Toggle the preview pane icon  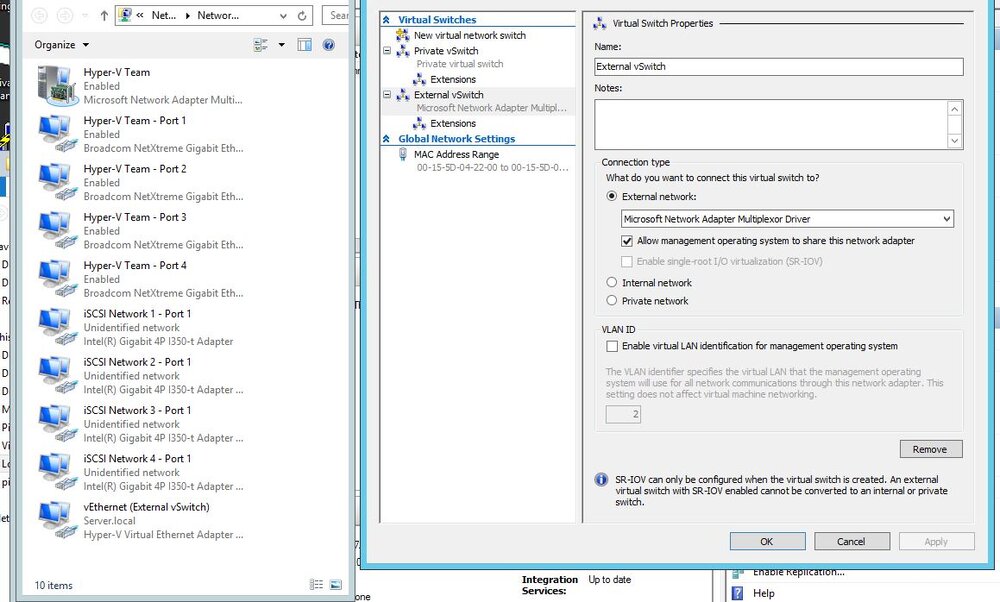(x=305, y=45)
